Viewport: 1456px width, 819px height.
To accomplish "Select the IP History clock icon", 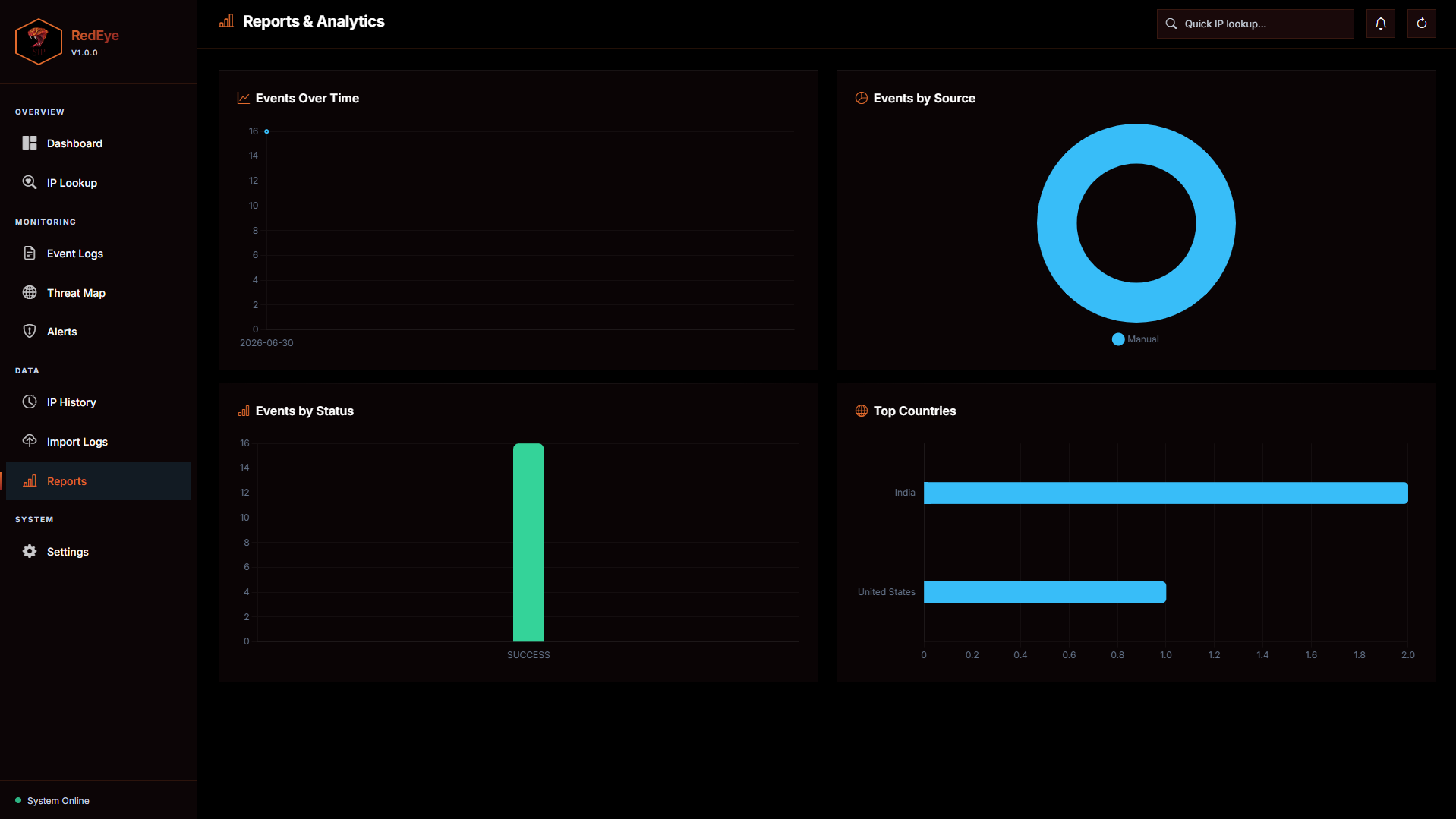I will (x=30, y=402).
